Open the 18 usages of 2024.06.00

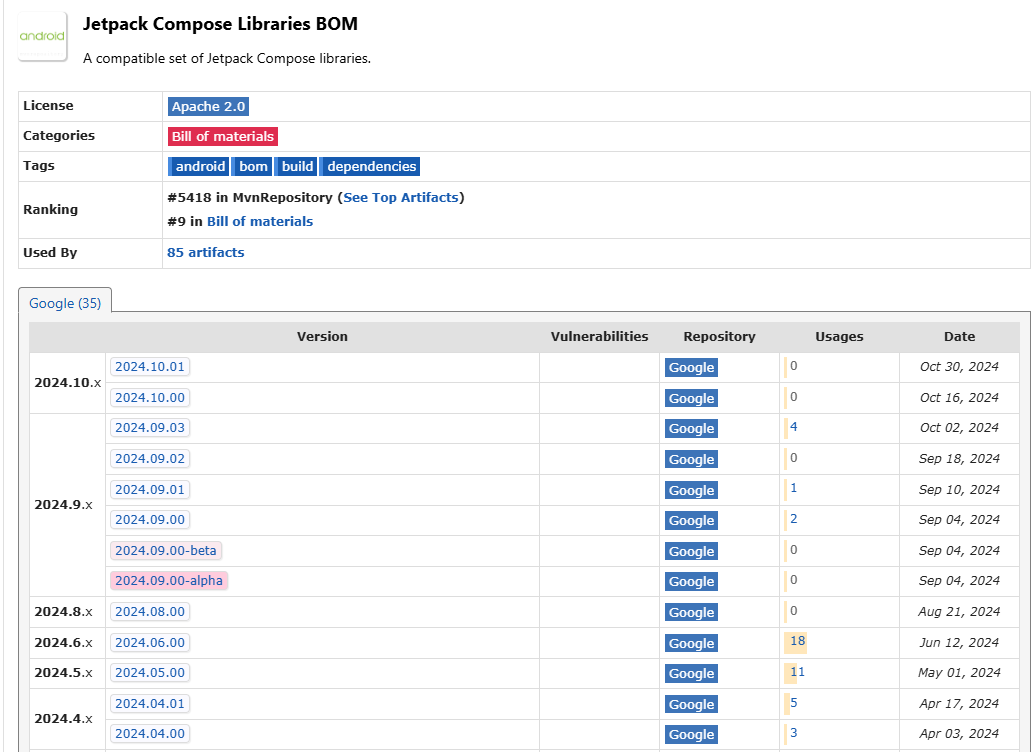pos(797,641)
